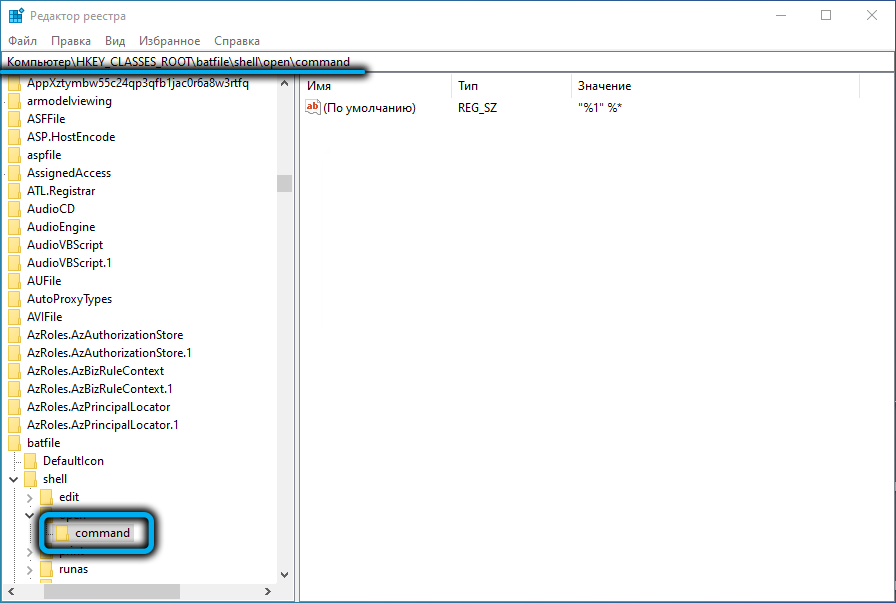
Task: Collapse the shell key in tree
Action: [13, 479]
